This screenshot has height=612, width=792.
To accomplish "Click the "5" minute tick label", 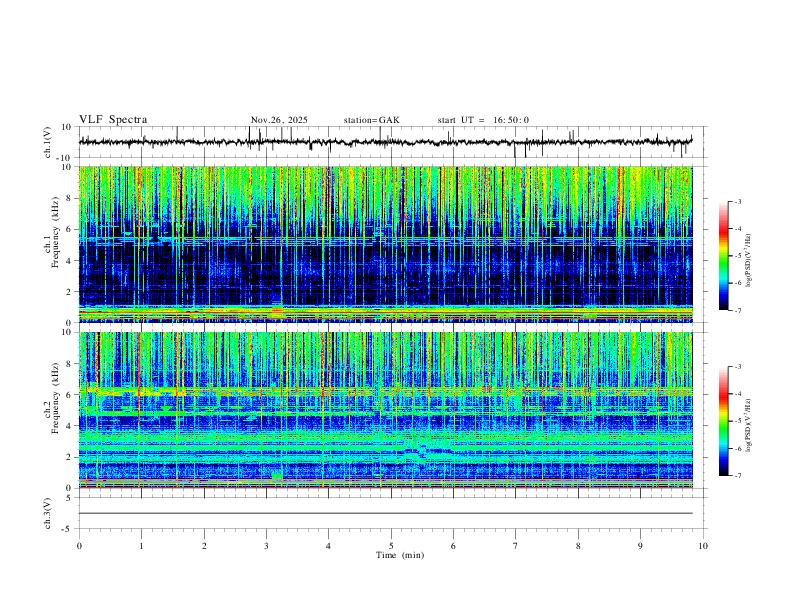I will click(x=391, y=546).
